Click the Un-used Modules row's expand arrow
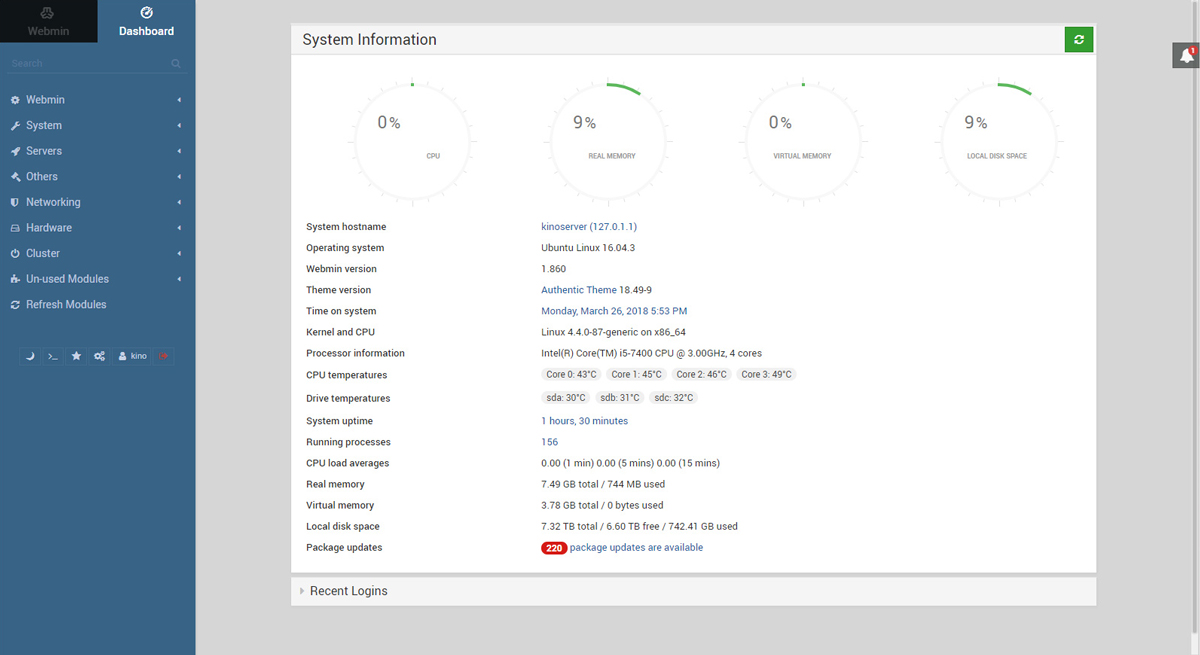Viewport: 1200px width, 655px height. (179, 279)
